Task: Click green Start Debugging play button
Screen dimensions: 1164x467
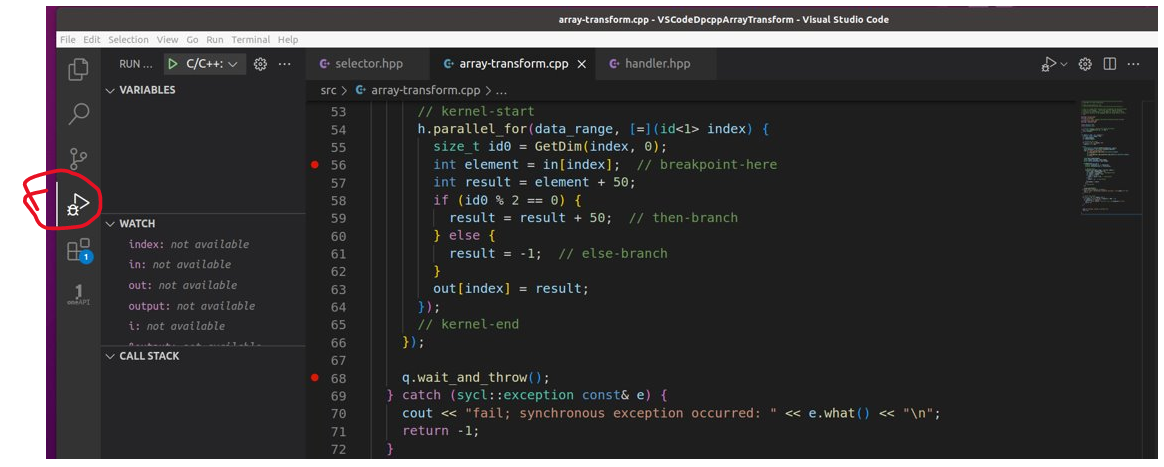Action: [x=172, y=64]
